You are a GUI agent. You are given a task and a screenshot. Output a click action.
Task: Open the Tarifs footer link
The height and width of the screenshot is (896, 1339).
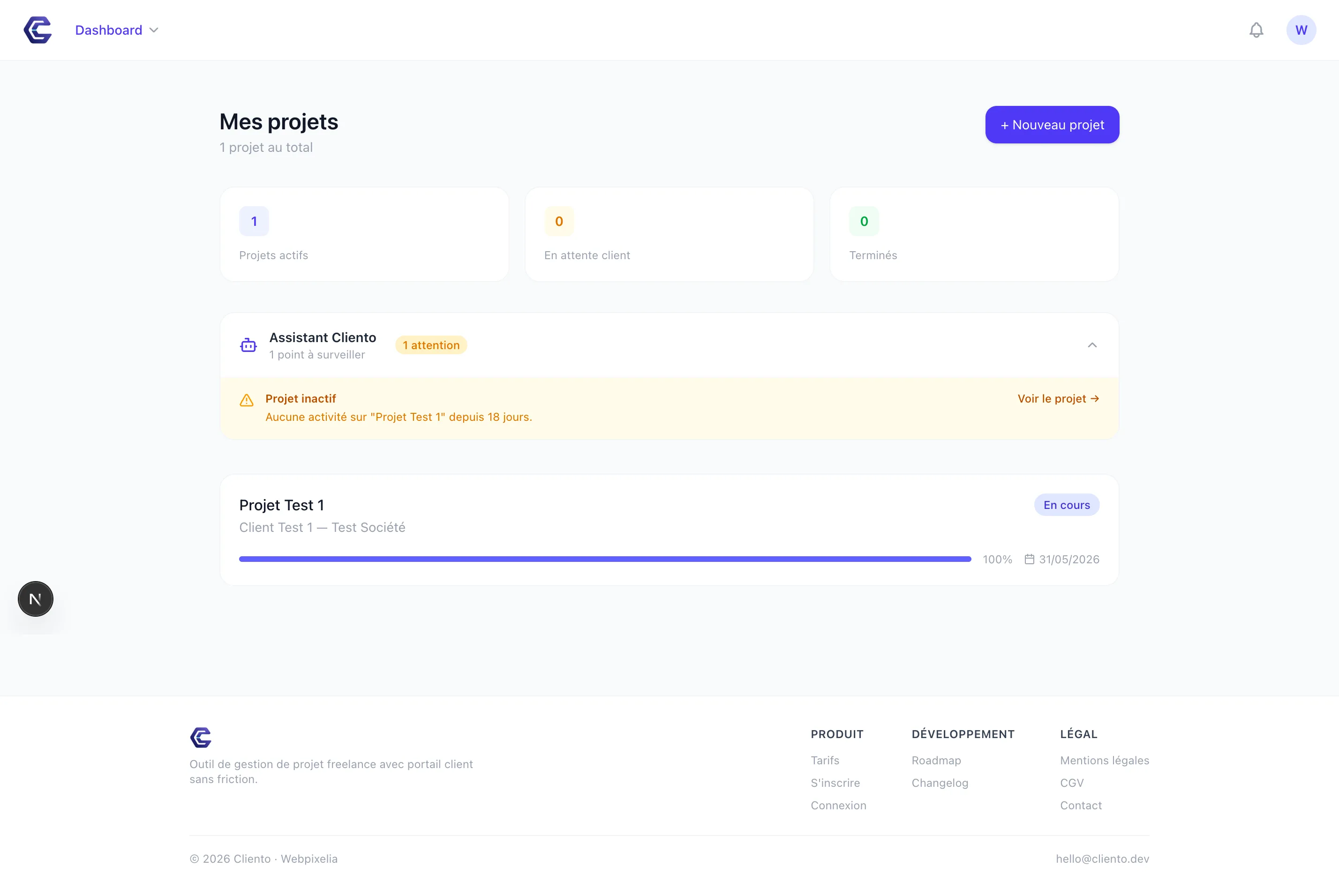824,760
